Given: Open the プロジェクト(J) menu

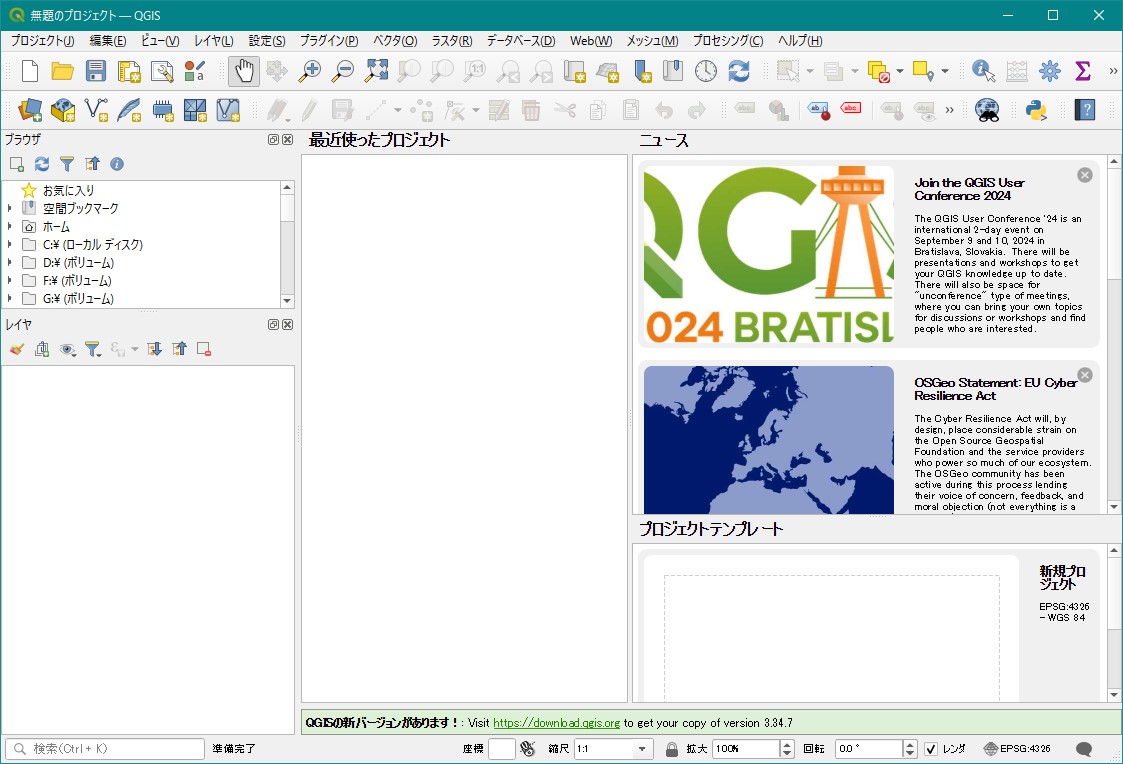Looking at the screenshot, I should coord(42,41).
